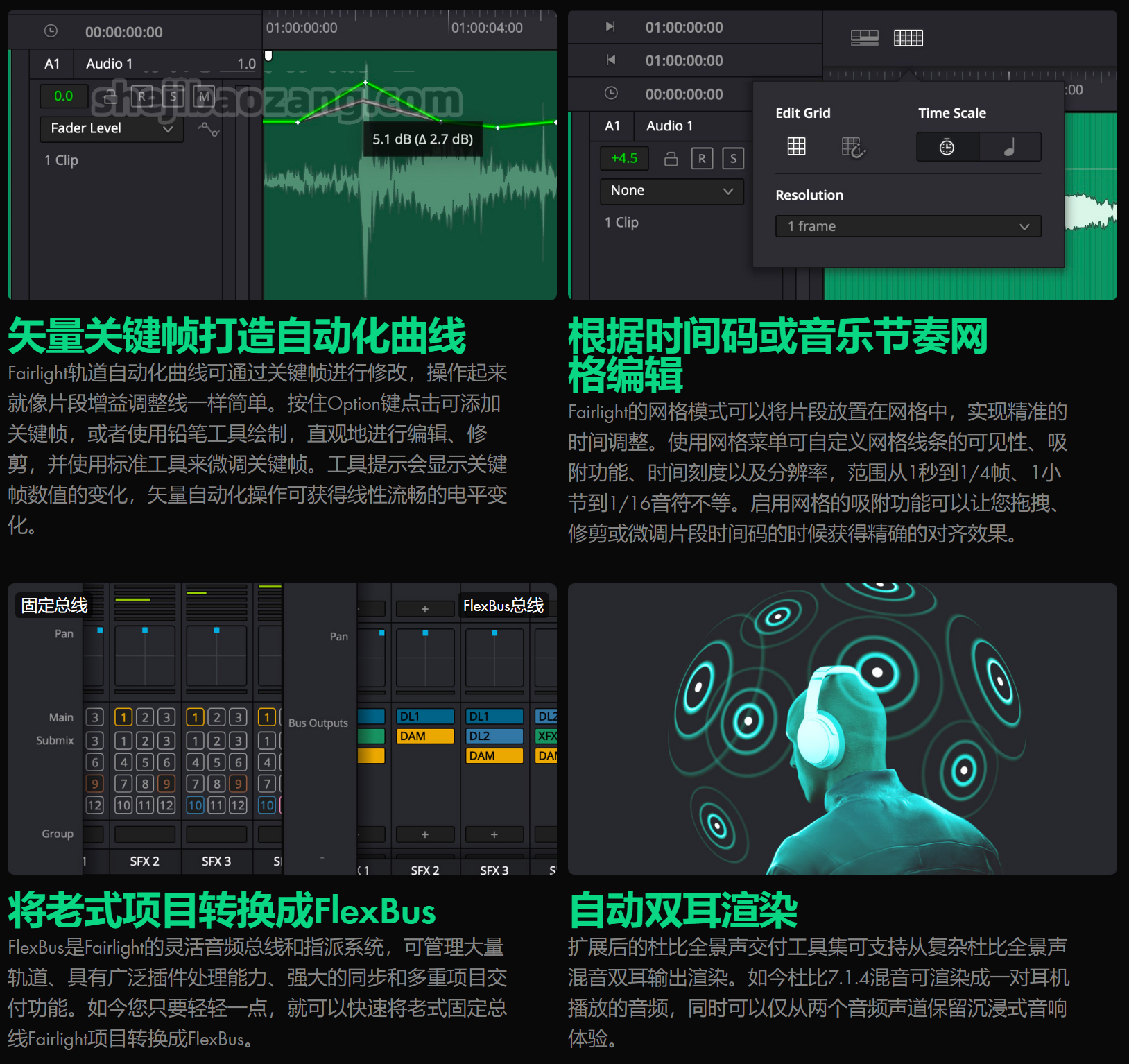Image resolution: width=1129 pixels, height=1064 pixels.
Task: Click the layered timeline view icon
Action: [865, 38]
